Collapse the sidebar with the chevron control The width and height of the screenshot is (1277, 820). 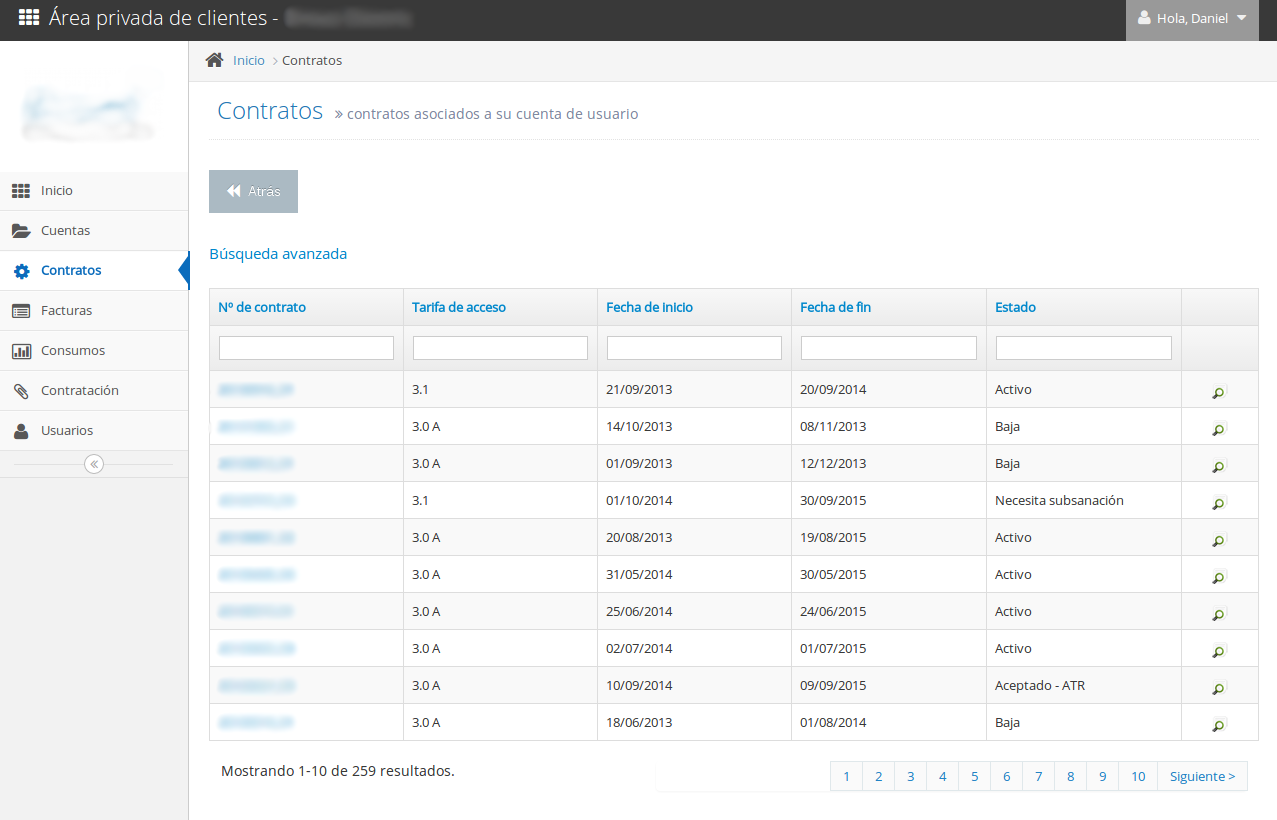[x=93, y=463]
